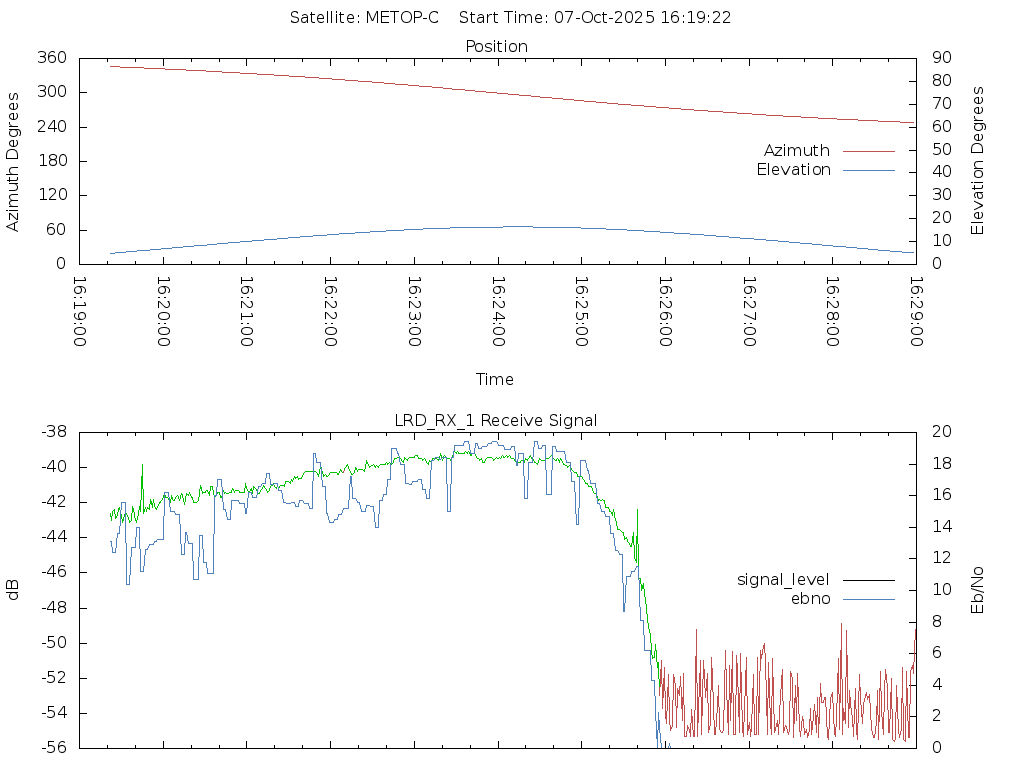The image size is (1024, 768).
Task: Click the dB left axis label
Action: pyautogui.click(x=13, y=589)
